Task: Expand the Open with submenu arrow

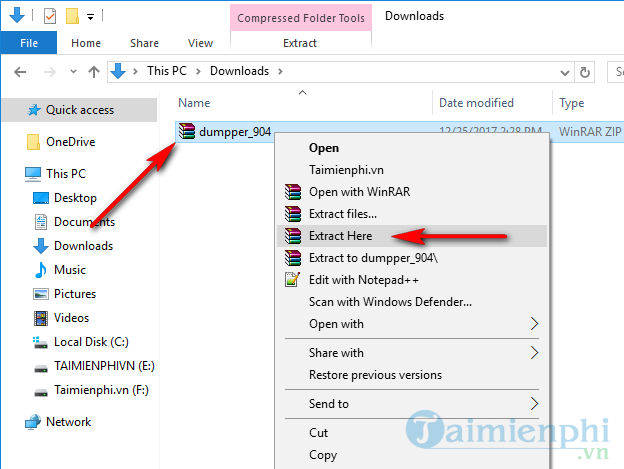Action: pos(534,324)
